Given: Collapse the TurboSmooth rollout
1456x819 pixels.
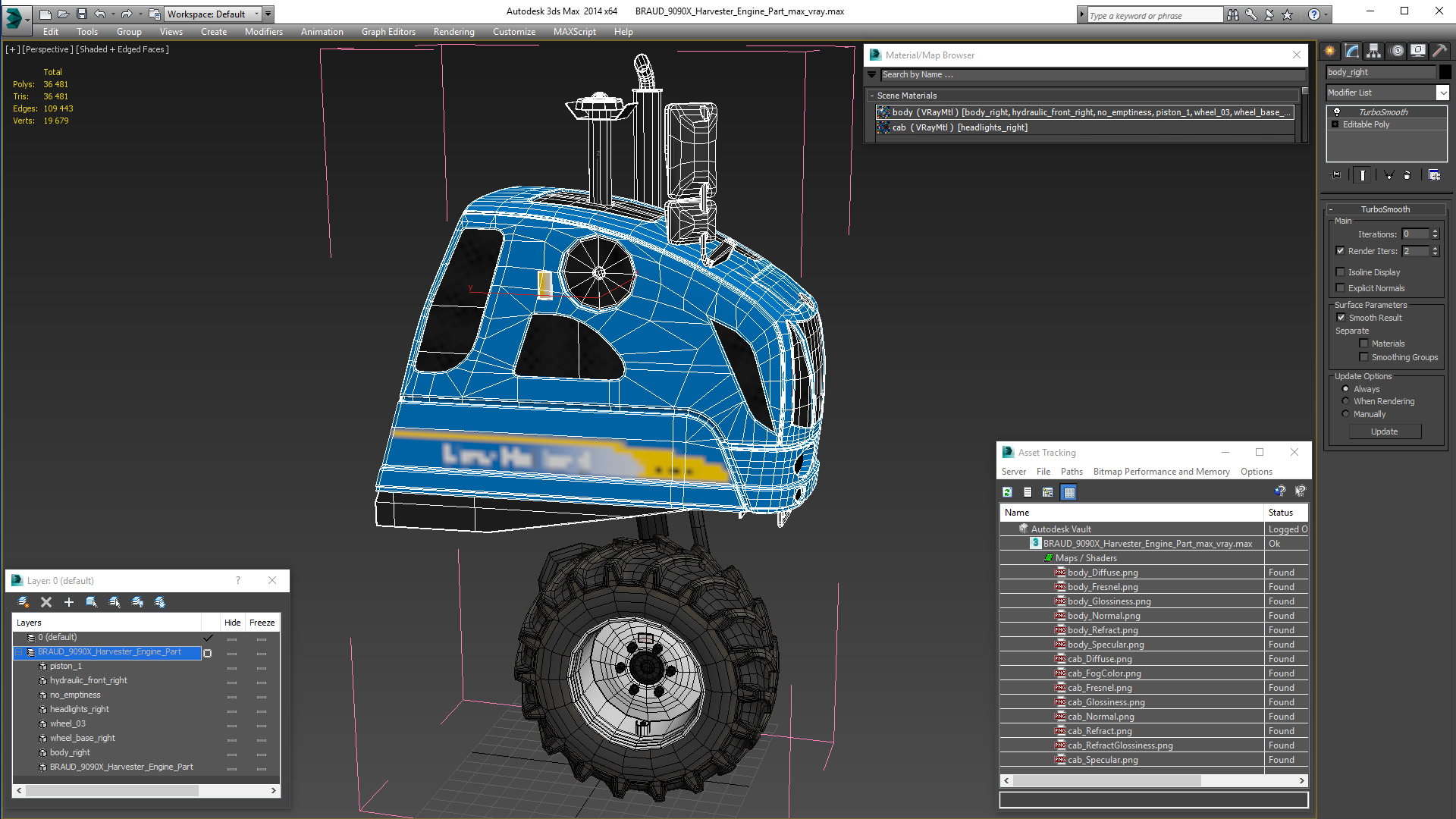Looking at the screenshot, I should click(x=1331, y=209).
